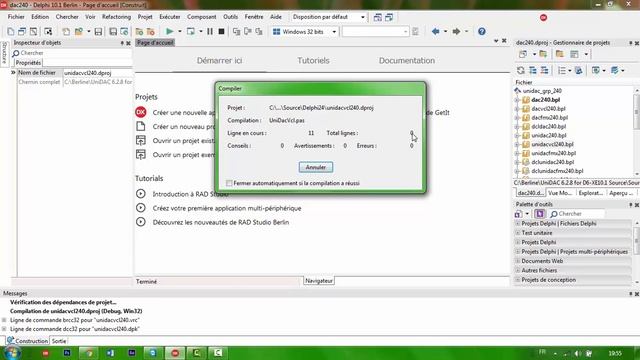Select the Documentation tab on welcome page
This screenshot has width=640, height=360.
point(407,60)
